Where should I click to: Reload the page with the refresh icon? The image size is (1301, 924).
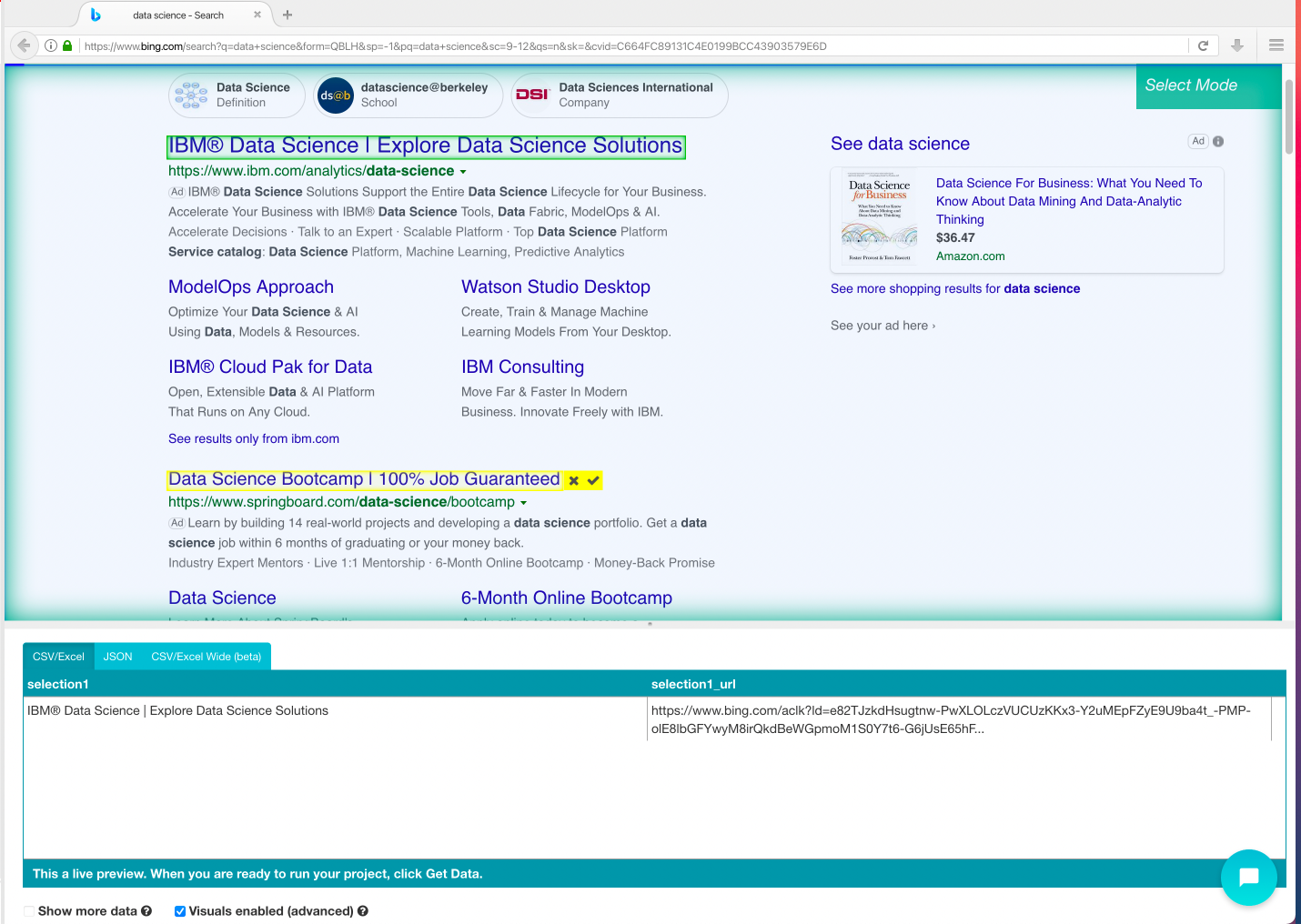1203,45
